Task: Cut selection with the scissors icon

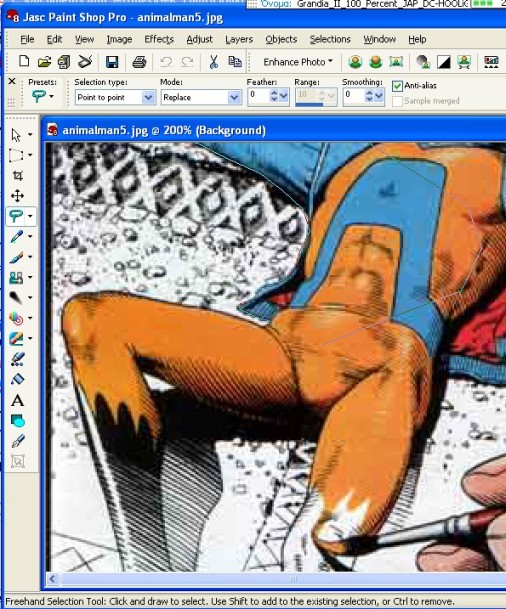Action: coord(214,62)
